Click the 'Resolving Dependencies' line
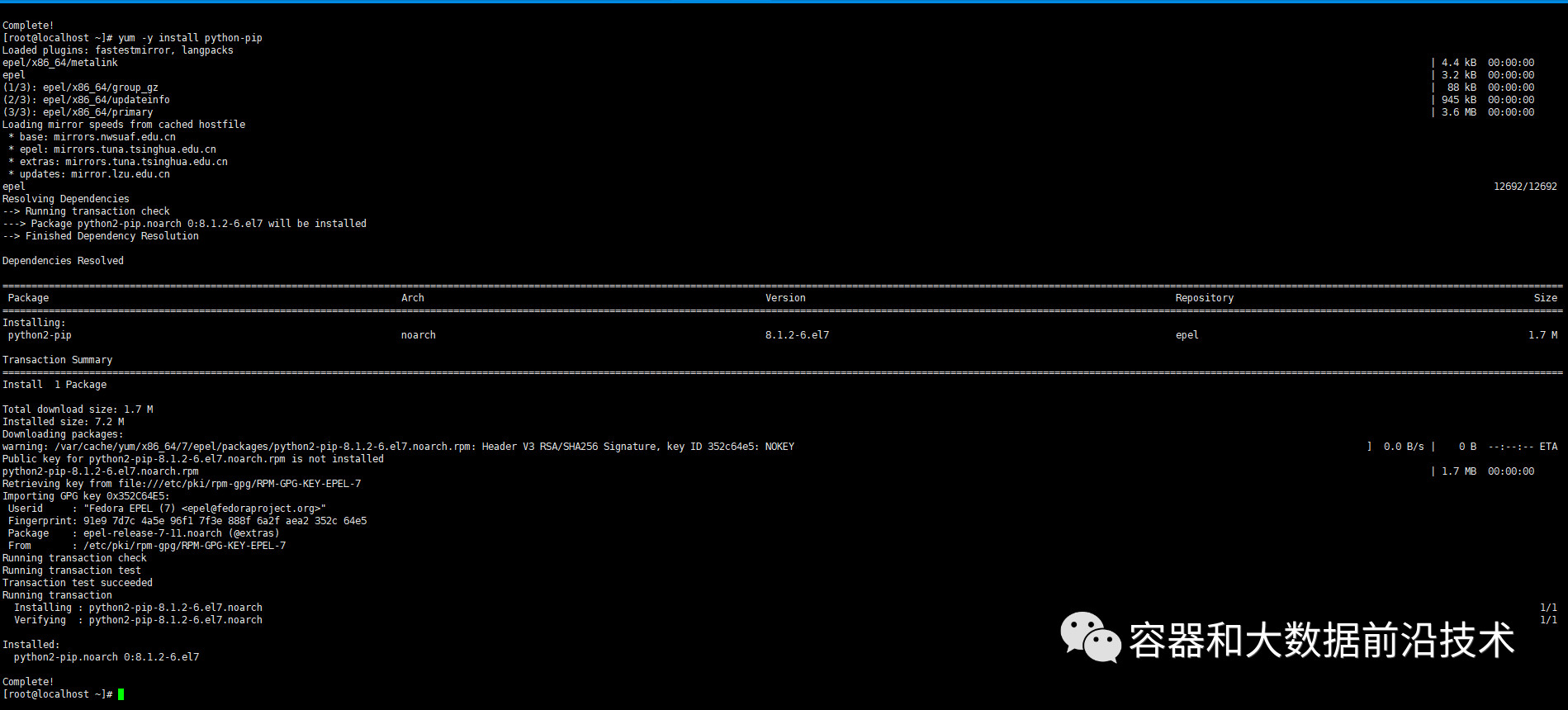The image size is (1568, 710). tap(66, 199)
